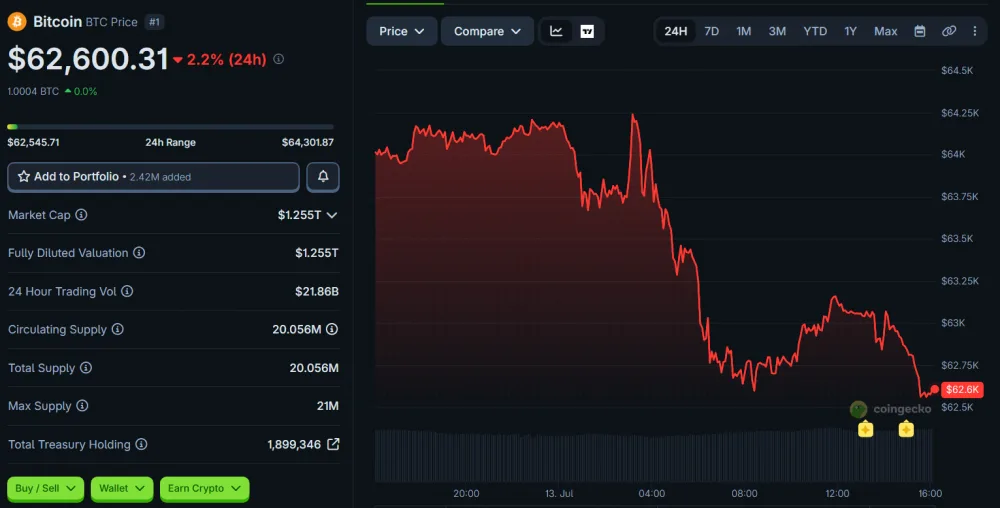Screen dimensions: 1000x508
Task: Click the $64,301.87 24h high value
Action: (x=307, y=142)
